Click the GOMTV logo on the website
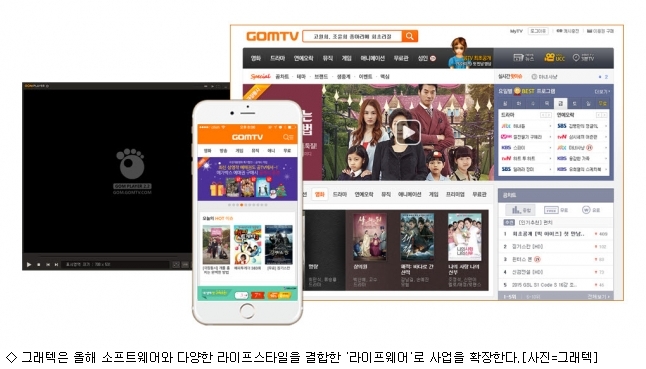The height and width of the screenshot is (369, 646). pos(272,36)
